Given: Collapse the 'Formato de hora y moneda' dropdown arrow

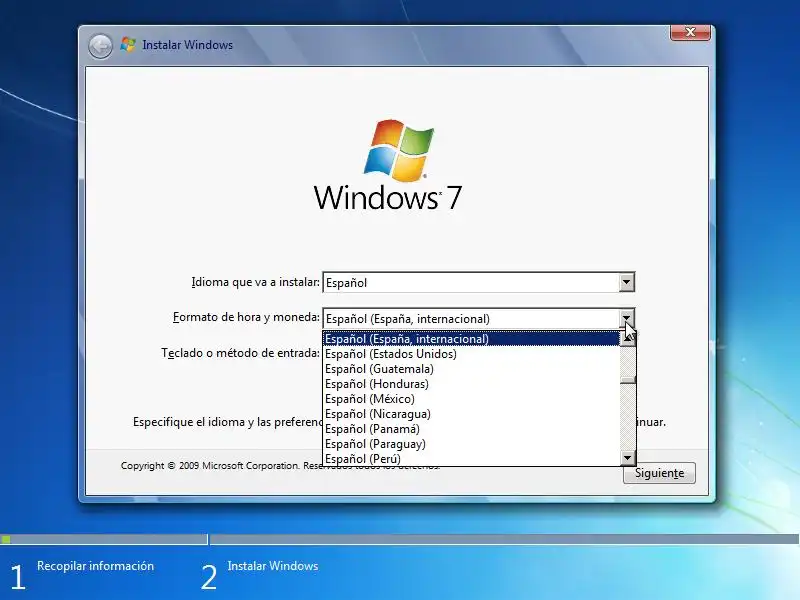Looking at the screenshot, I should pyautogui.click(x=627, y=318).
